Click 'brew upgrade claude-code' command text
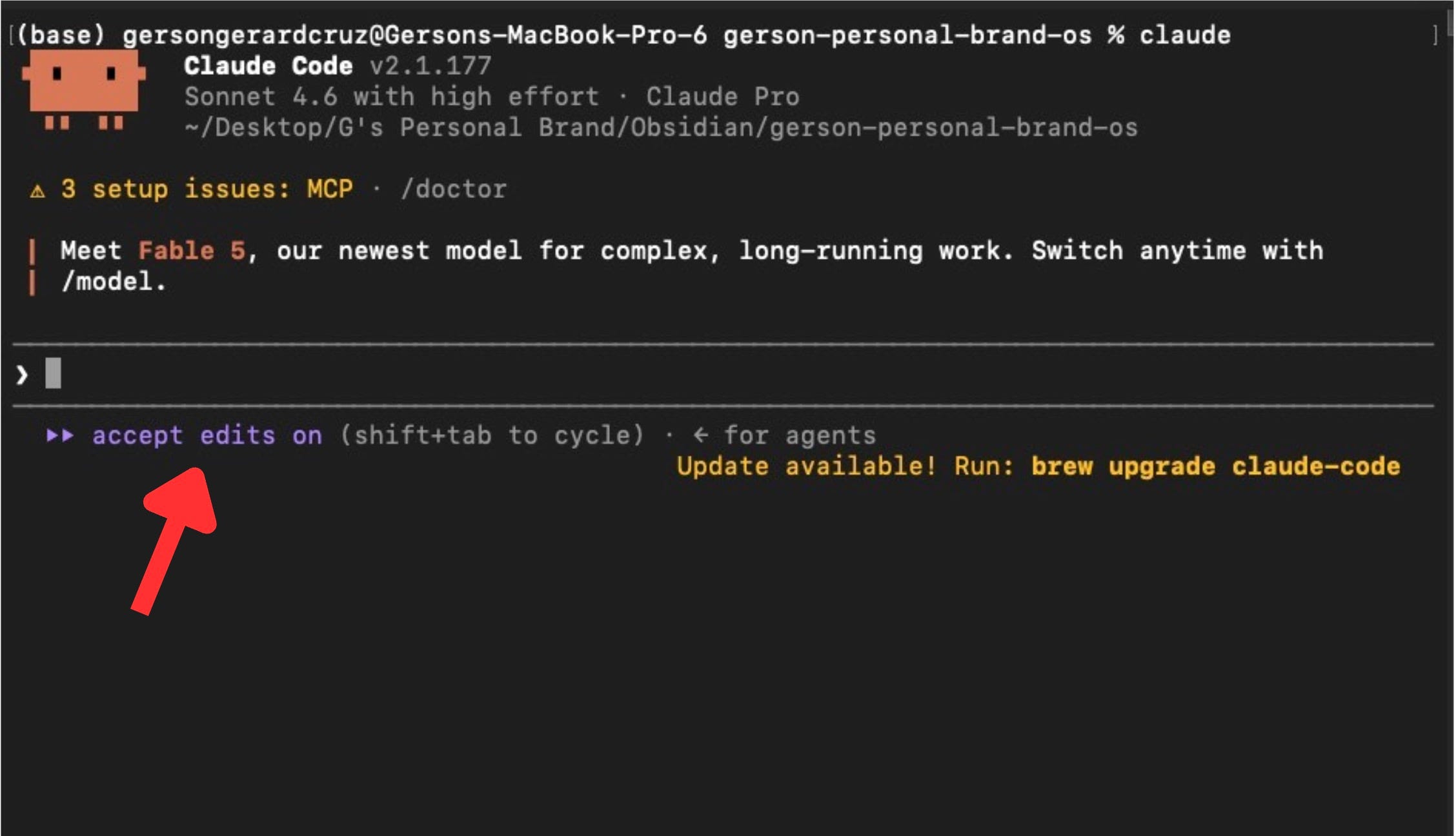The height and width of the screenshot is (836, 1456). (x=1216, y=467)
